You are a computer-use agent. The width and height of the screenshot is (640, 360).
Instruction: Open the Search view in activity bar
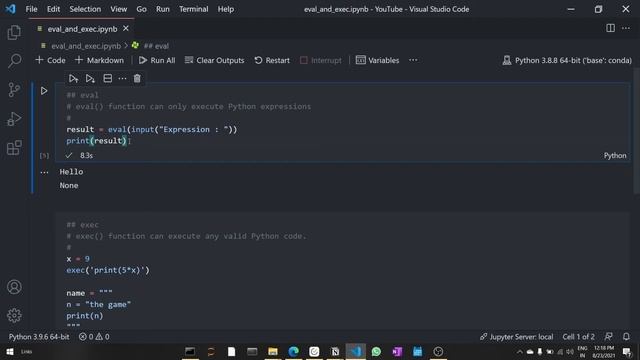14,61
